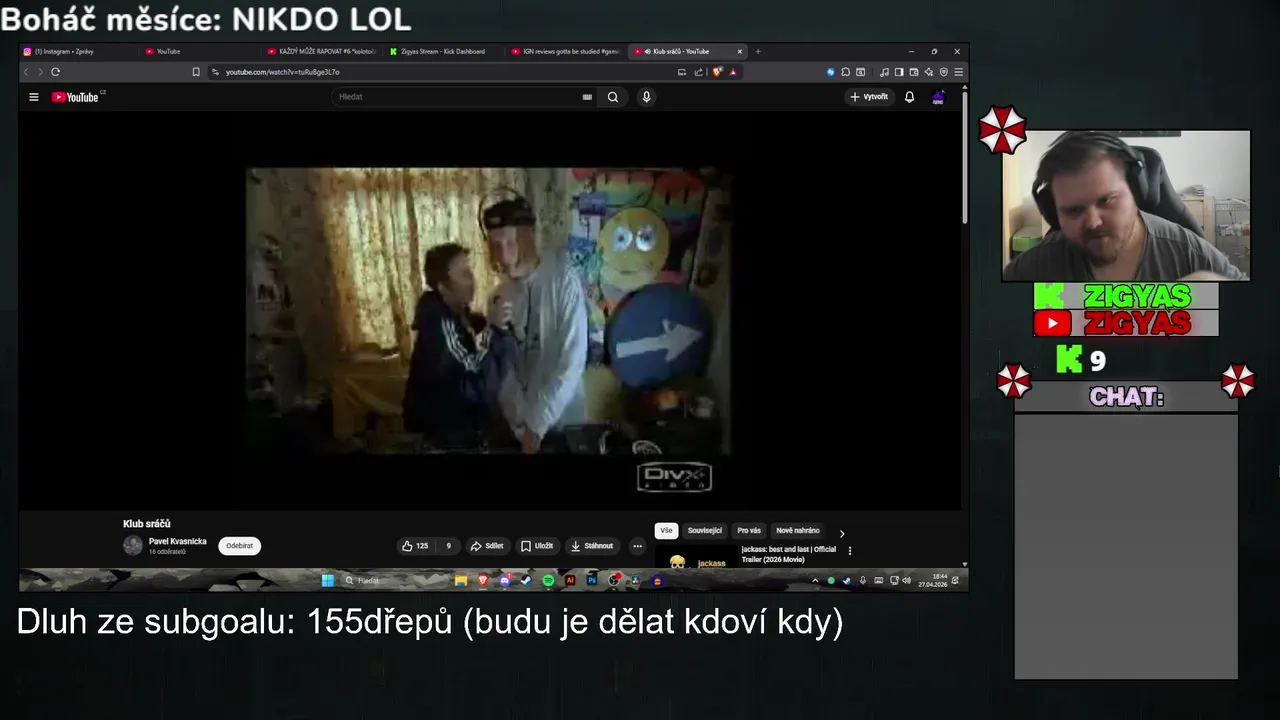Open jackass: best and last trailer title
The width and height of the screenshot is (1280, 720).
pyautogui.click(x=789, y=554)
